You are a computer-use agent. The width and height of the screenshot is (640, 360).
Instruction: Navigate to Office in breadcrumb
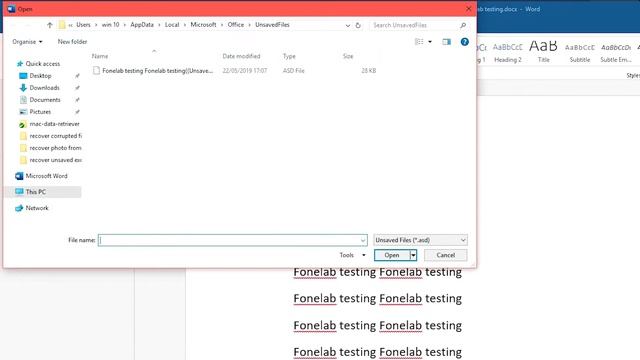[x=236, y=25]
